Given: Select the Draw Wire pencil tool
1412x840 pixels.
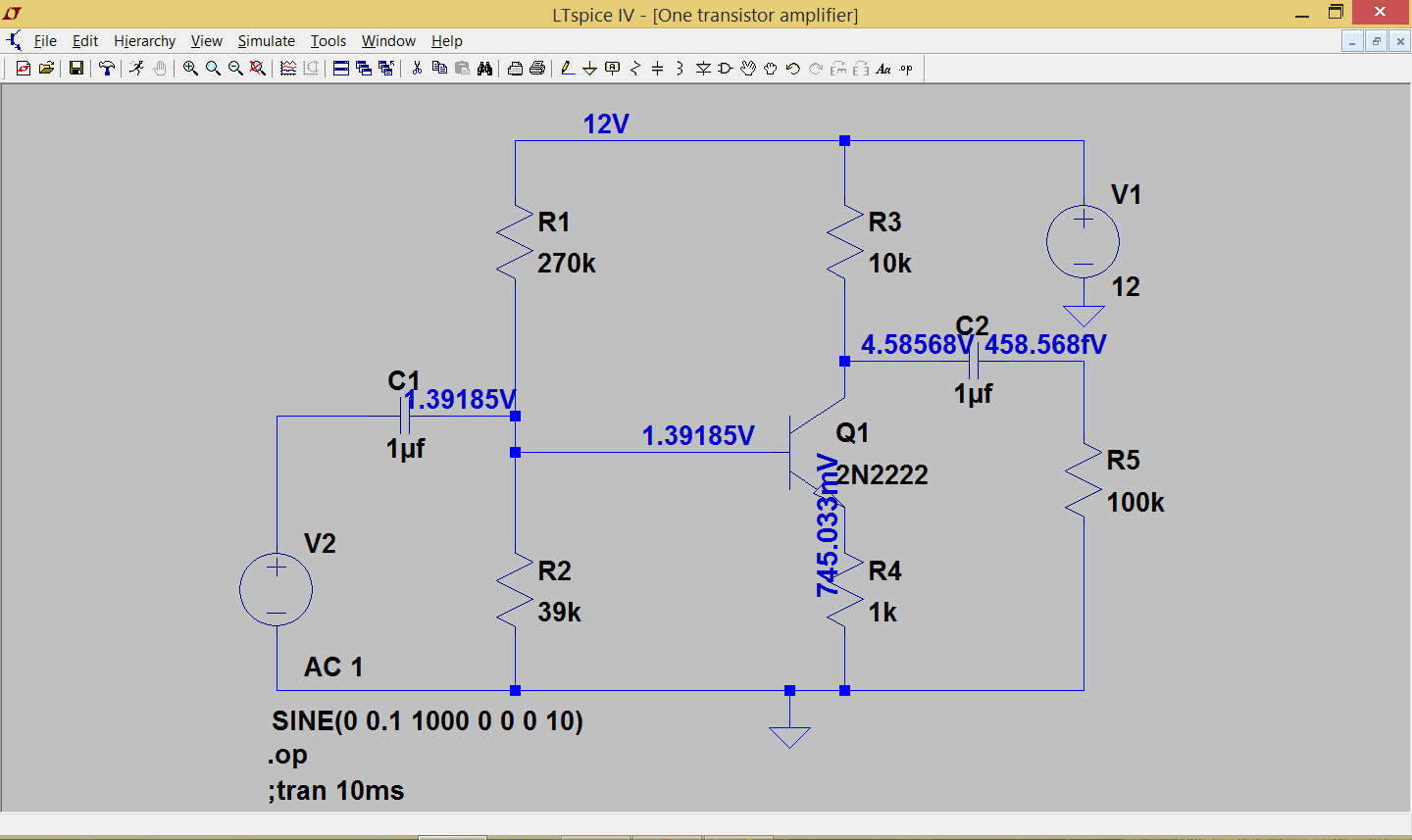Looking at the screenshot, I should coord(567,69).
